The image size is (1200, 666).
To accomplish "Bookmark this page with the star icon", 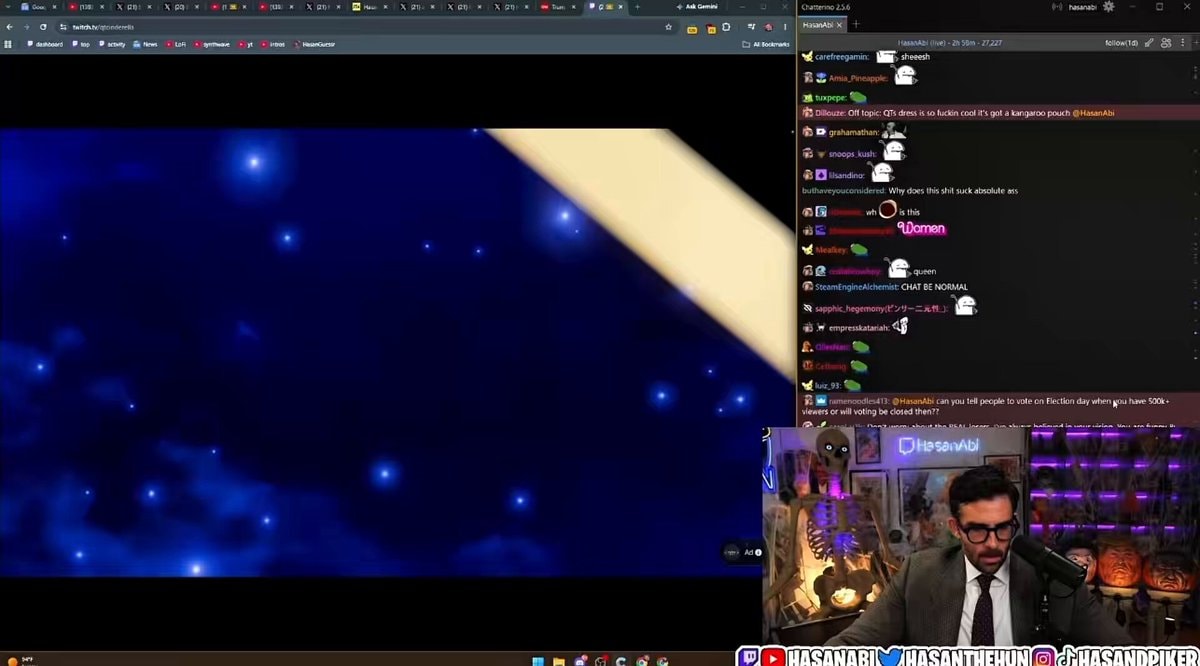I will point(668,27).
